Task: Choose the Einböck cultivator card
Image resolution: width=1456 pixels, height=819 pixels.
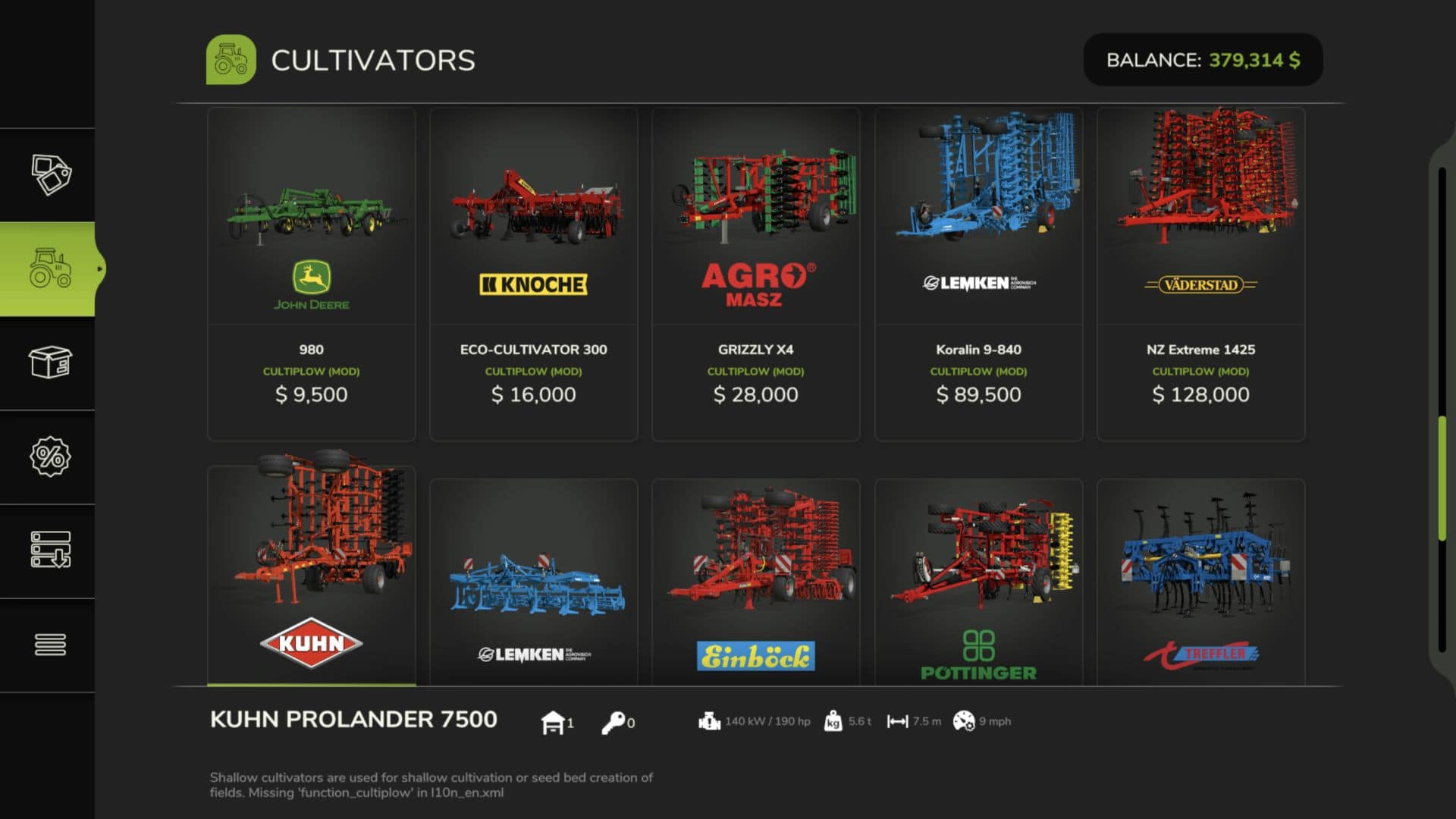Action: (756, 582)
